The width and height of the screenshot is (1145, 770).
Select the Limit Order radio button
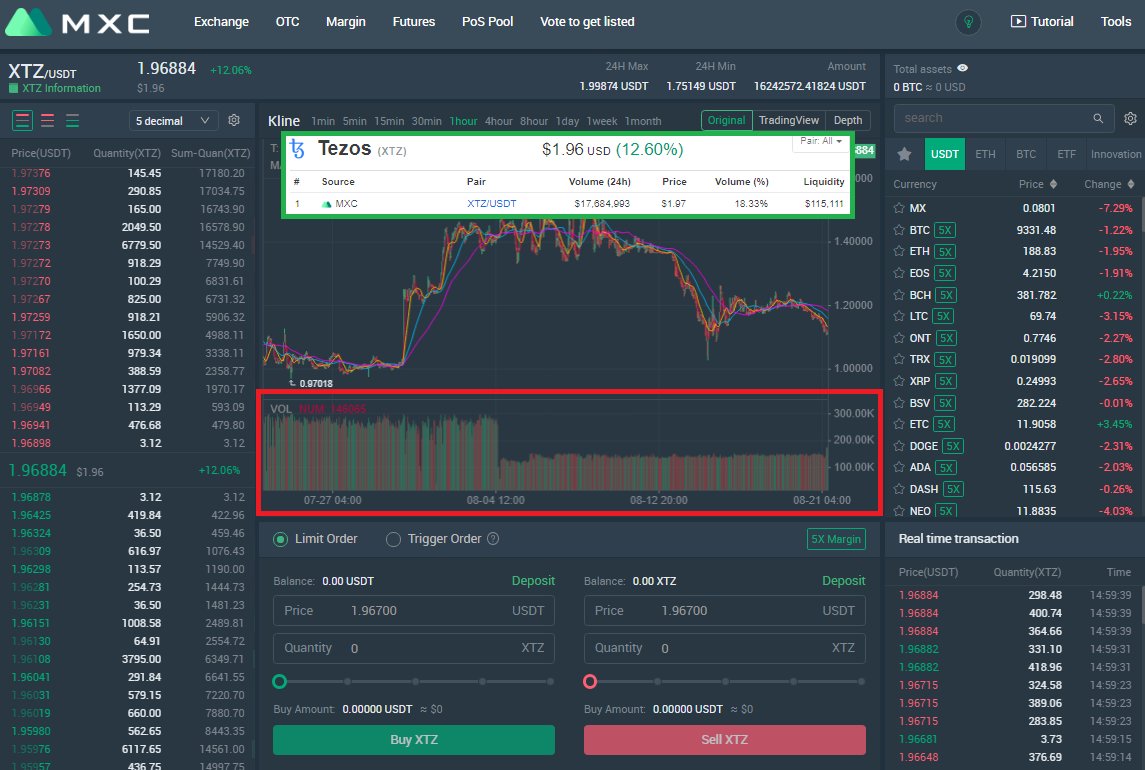point(280,540)
